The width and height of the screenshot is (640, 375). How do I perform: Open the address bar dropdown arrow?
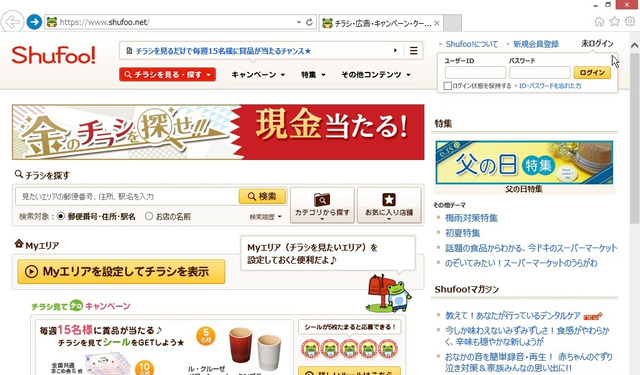coord(299,22)
